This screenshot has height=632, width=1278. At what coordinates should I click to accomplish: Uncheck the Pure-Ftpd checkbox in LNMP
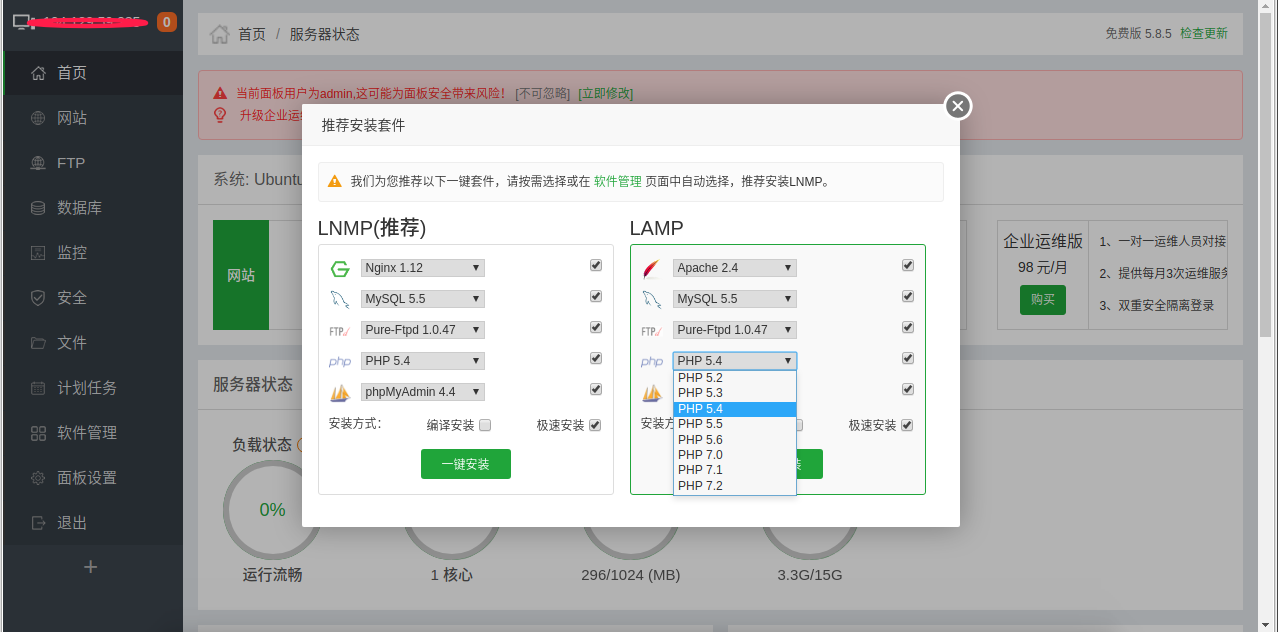(x=596, y=328)
